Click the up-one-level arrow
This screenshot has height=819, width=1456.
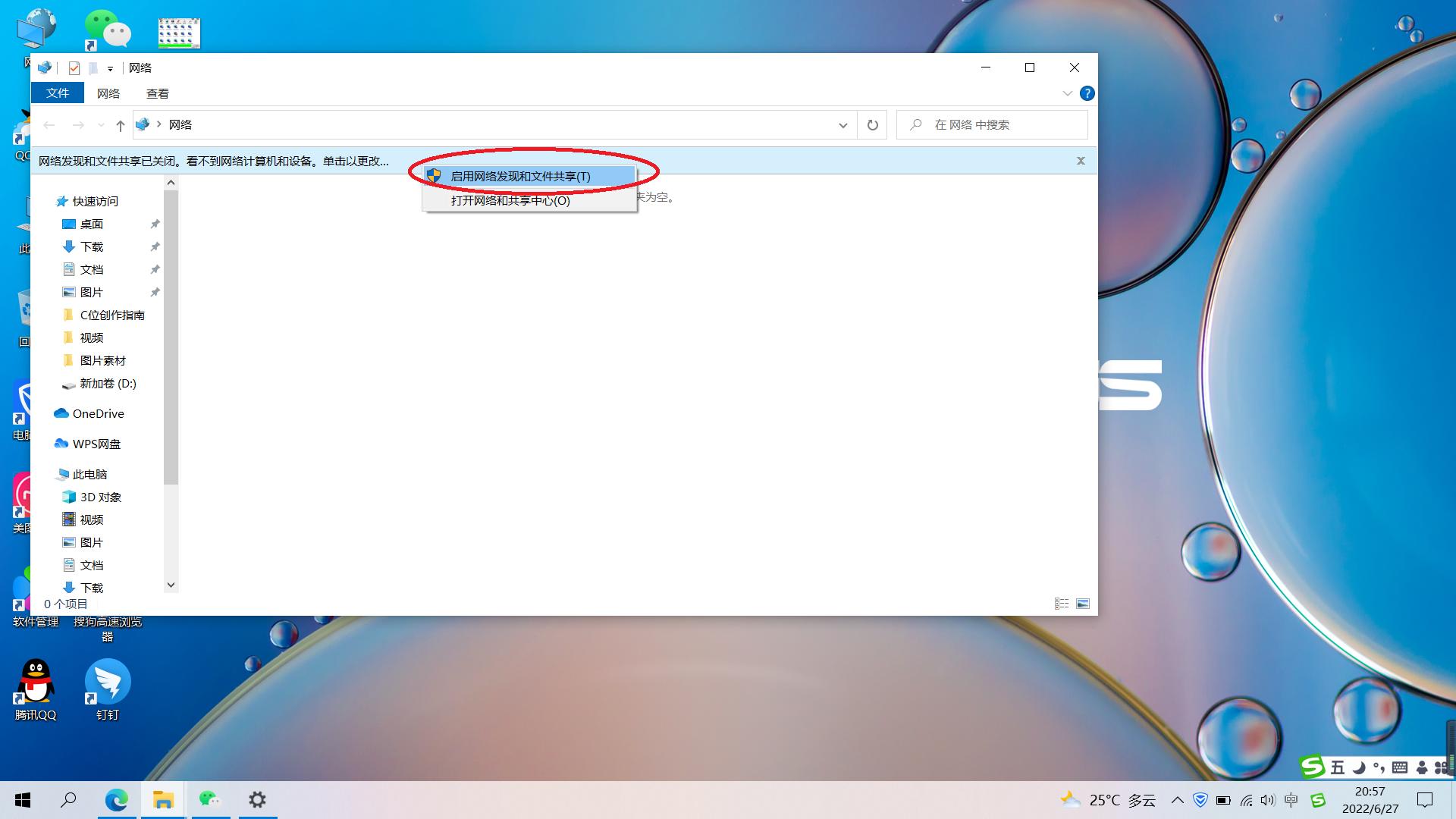click(x=120, y=125)
